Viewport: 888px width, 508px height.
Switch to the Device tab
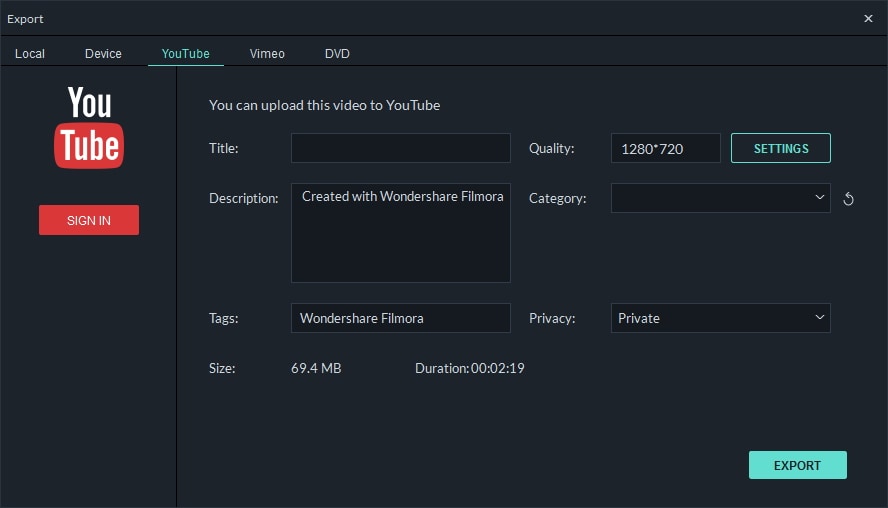tap(103, 53)
